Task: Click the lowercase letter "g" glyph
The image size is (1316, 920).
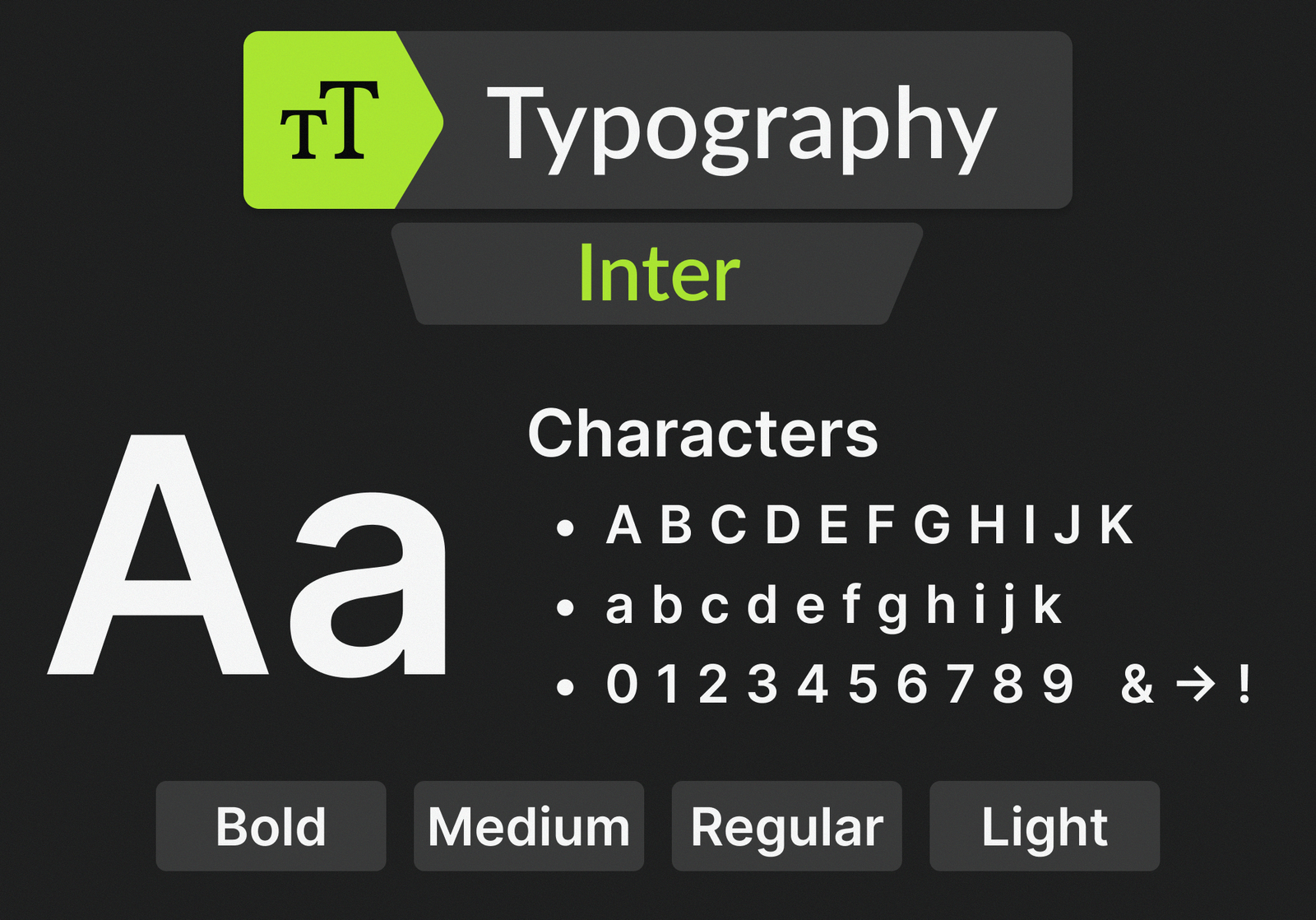Action: [x=892, y=609]
